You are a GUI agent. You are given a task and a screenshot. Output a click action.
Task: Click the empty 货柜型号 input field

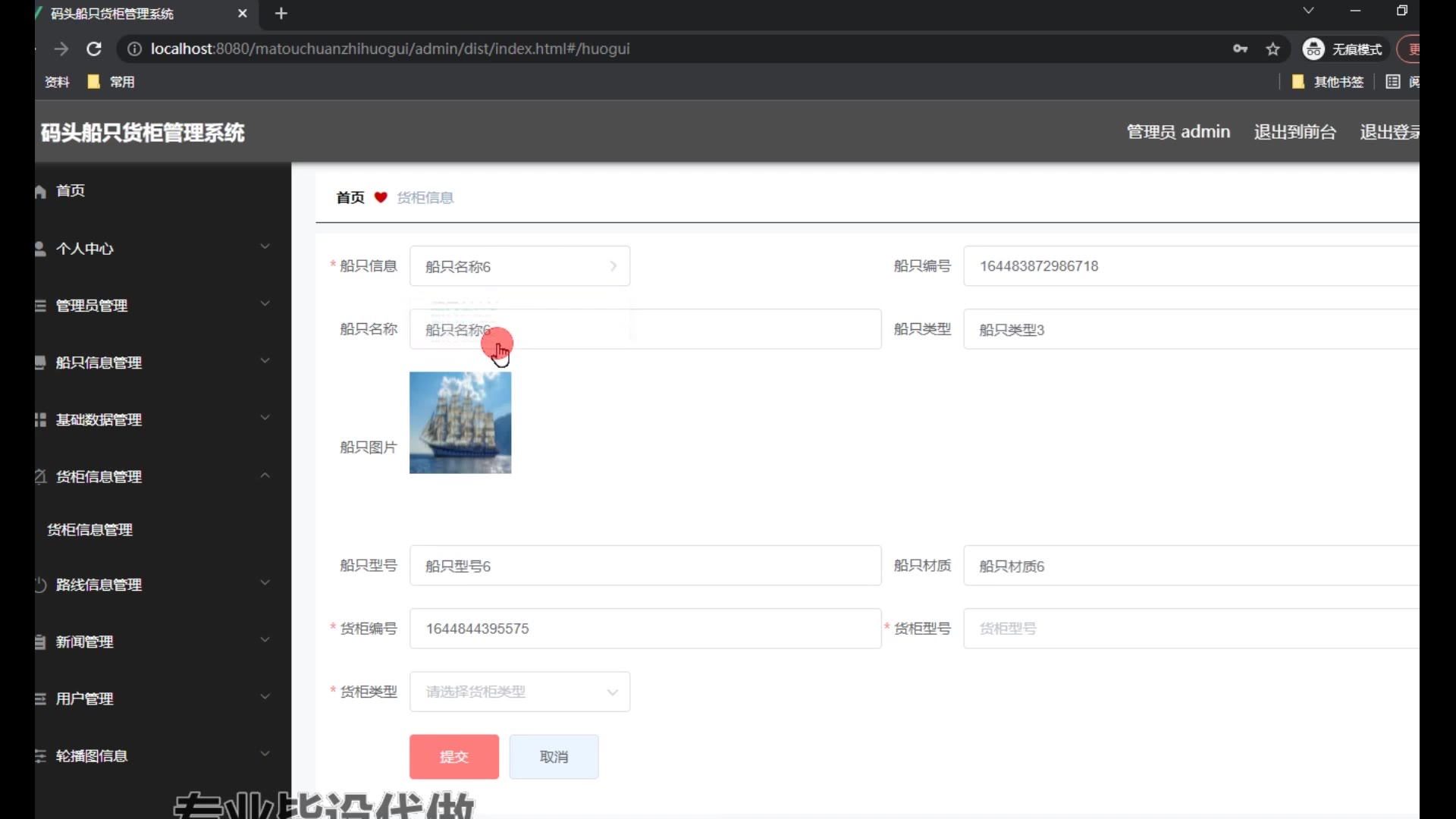(x=1191, y=629)
